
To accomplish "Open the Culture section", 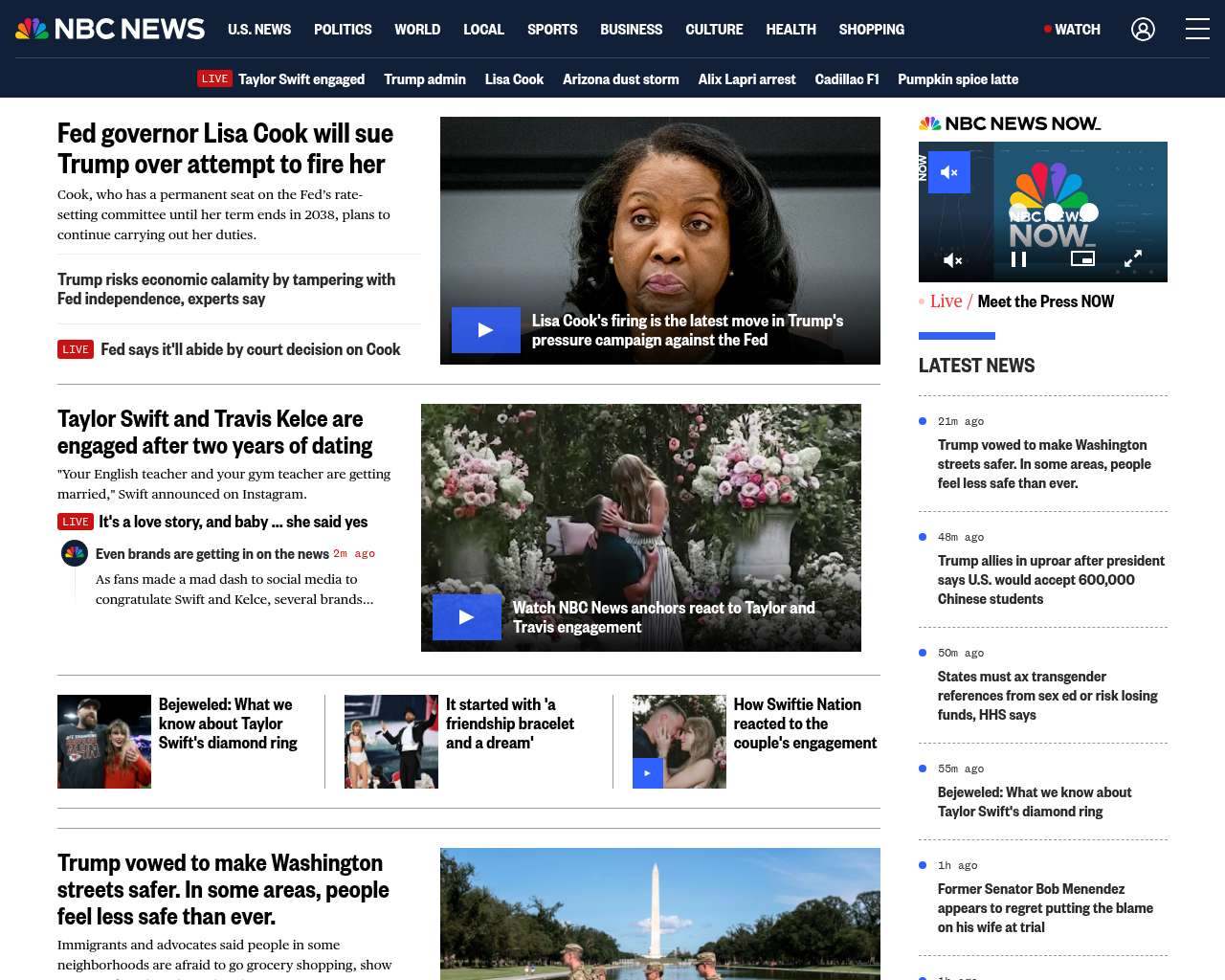I will [x=714, y=30].
